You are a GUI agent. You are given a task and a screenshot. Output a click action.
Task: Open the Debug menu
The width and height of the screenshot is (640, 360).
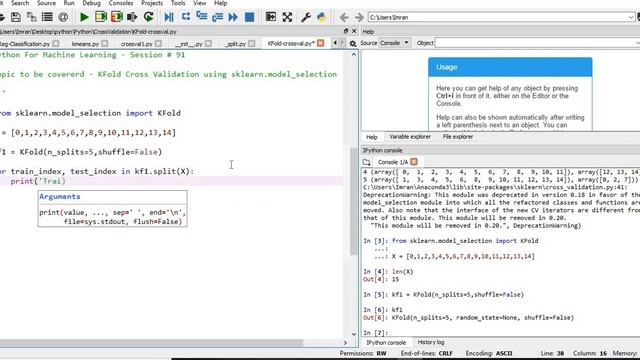coord(91,3)
